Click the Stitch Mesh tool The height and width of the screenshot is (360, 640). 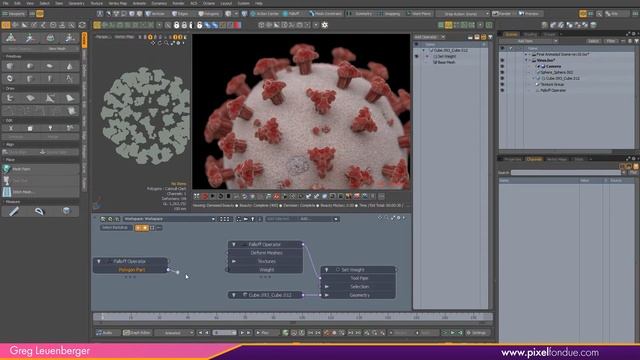40,191
